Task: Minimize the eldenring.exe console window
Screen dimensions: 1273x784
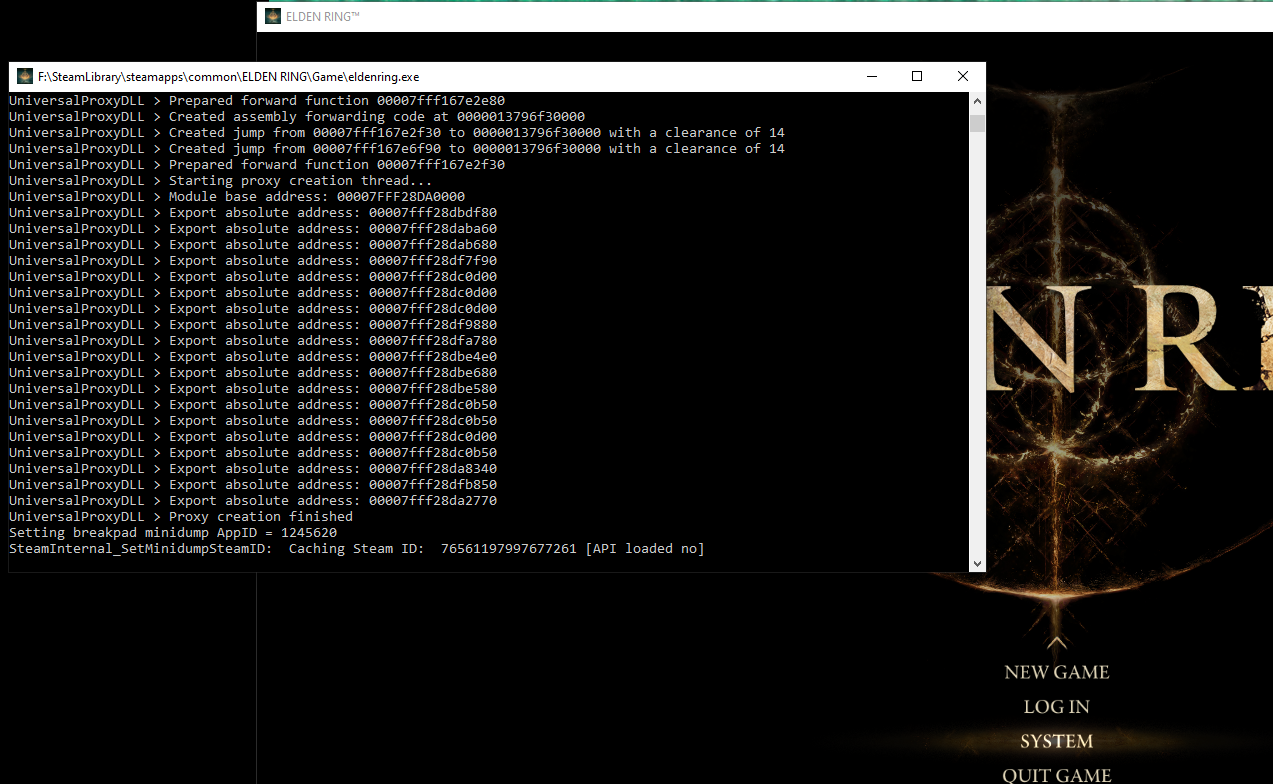Action: point(871,76)
